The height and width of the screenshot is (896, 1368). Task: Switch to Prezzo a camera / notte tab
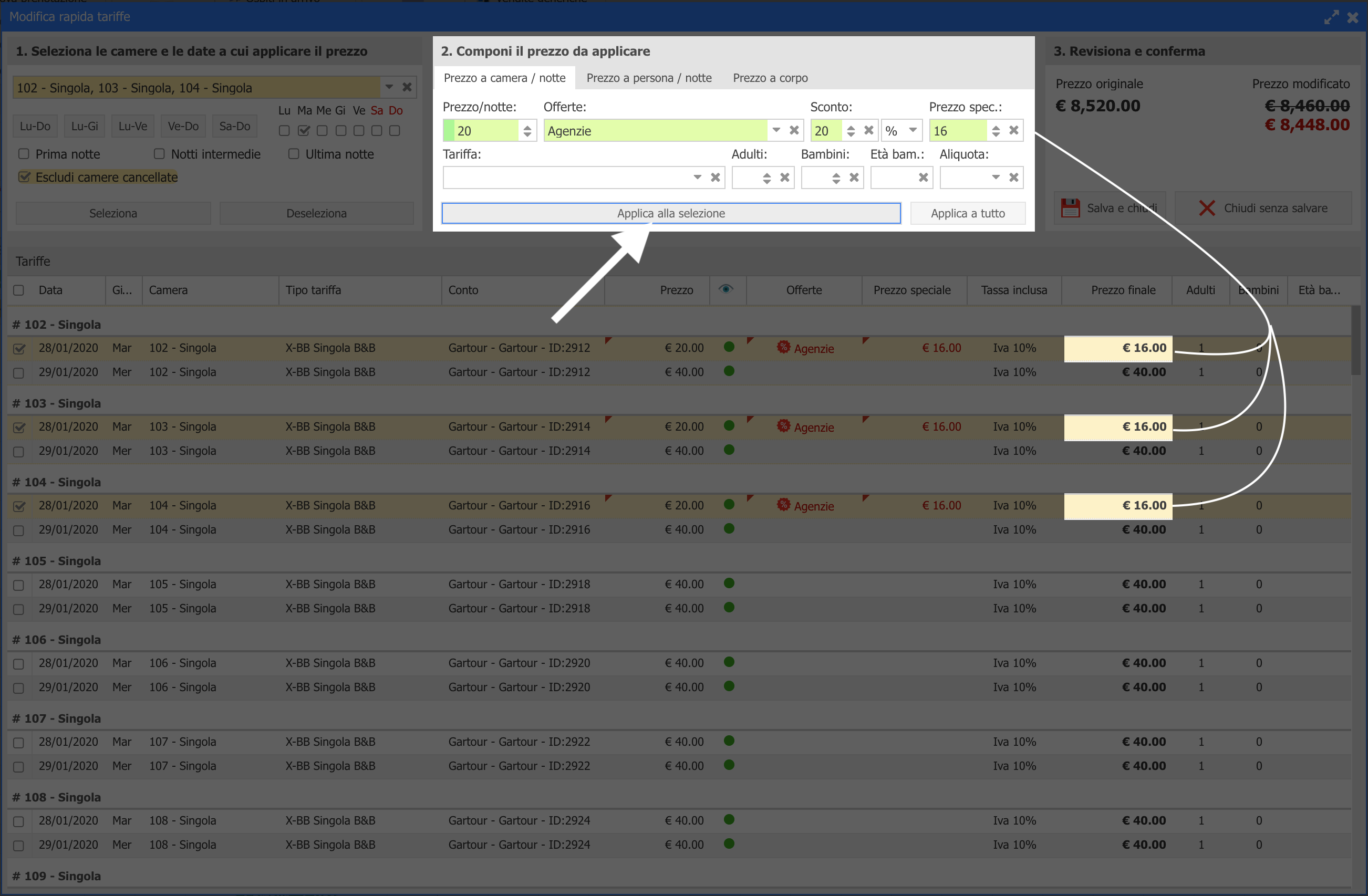tap(504, 78)
